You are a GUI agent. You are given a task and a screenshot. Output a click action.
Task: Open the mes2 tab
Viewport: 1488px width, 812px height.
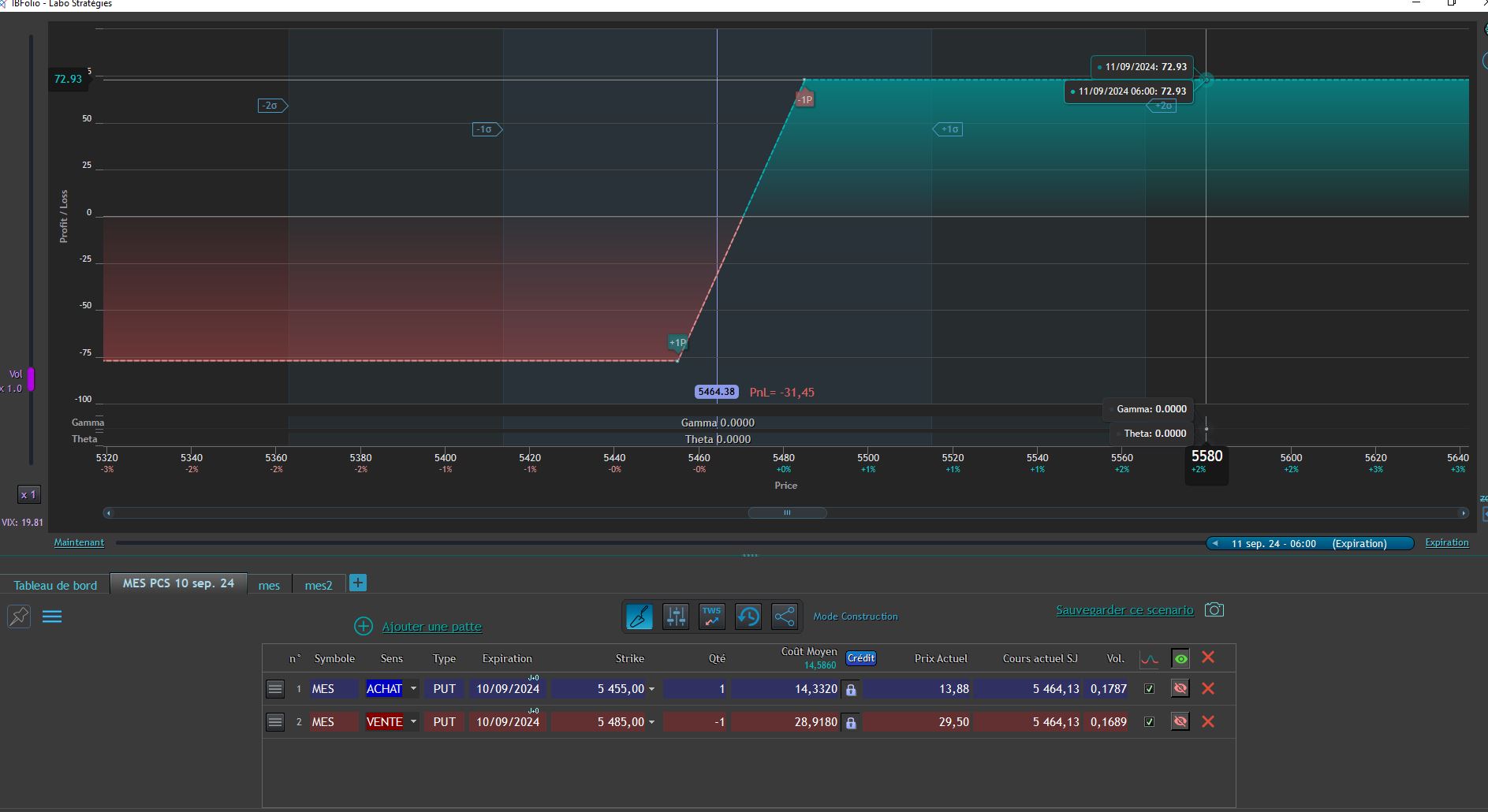319,585
